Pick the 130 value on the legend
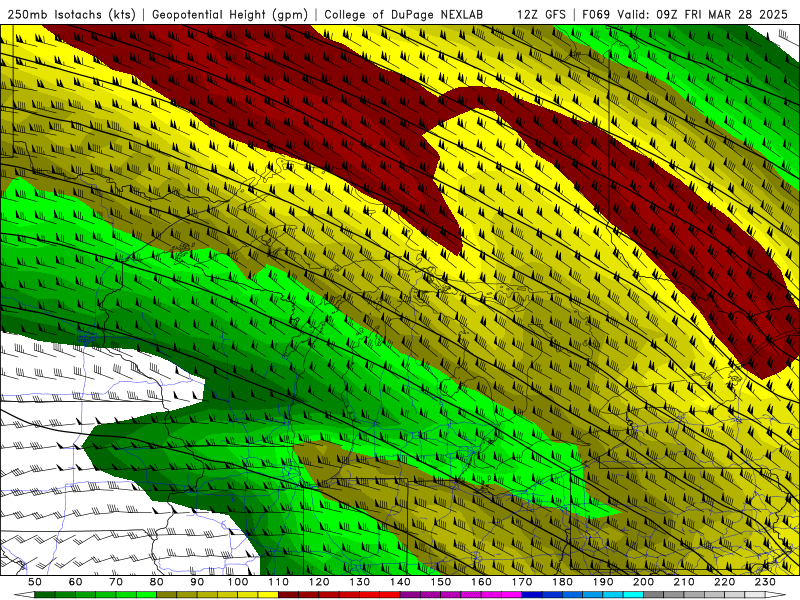 [x=359, y=582]
